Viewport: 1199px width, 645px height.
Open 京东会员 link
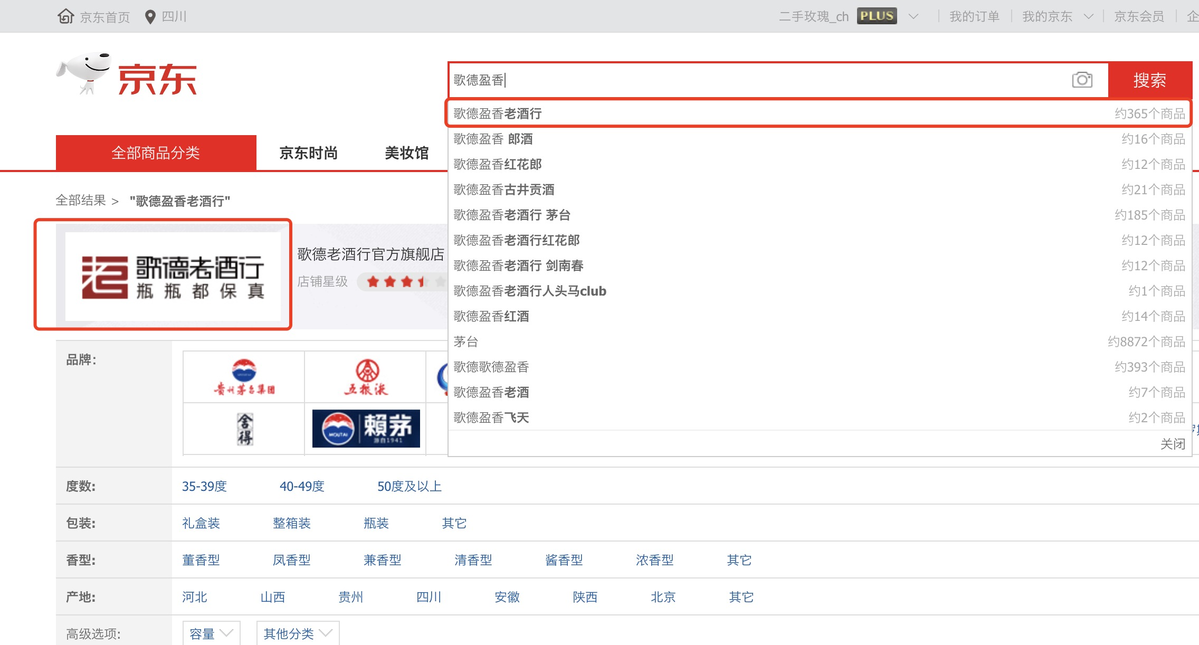point(1139,16)
